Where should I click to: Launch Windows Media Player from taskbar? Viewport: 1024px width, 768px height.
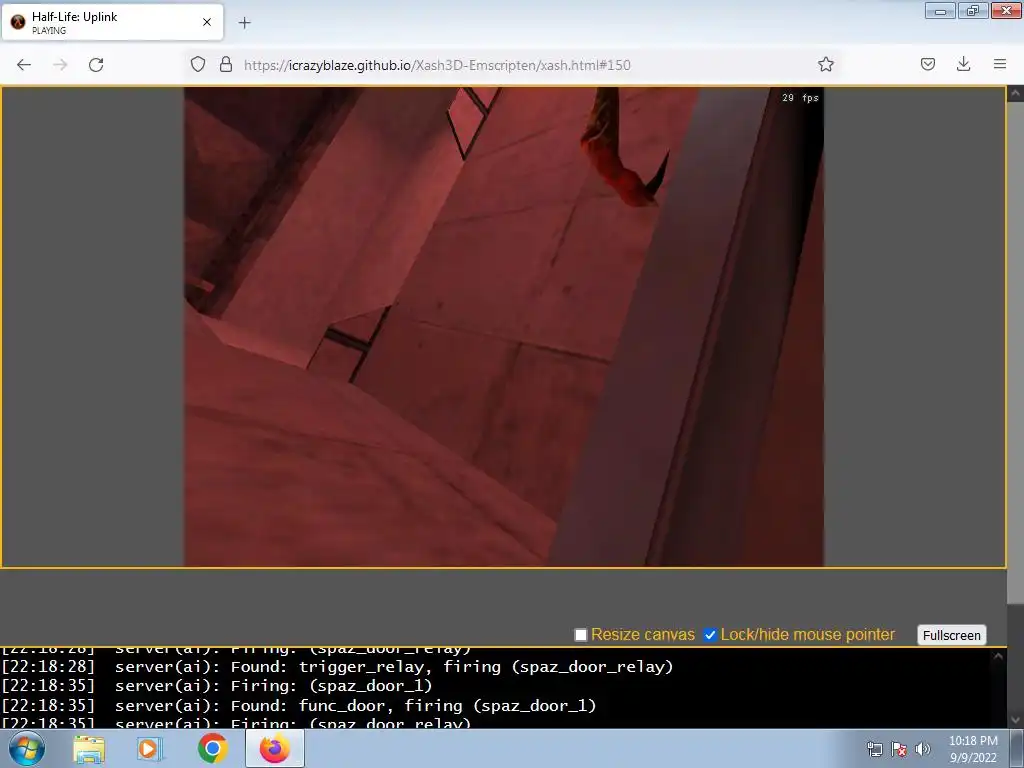150,749
